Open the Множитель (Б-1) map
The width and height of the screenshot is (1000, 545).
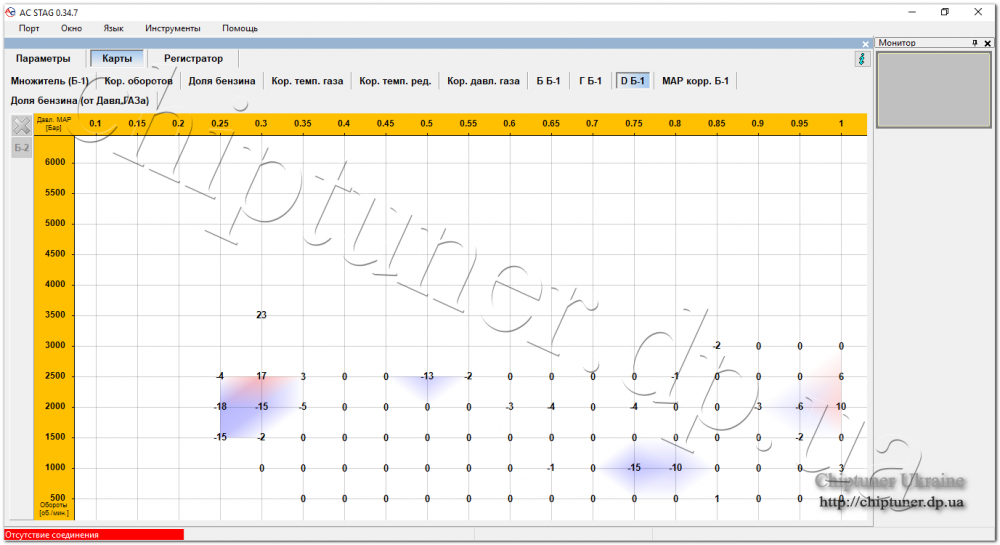pos(49,81)
